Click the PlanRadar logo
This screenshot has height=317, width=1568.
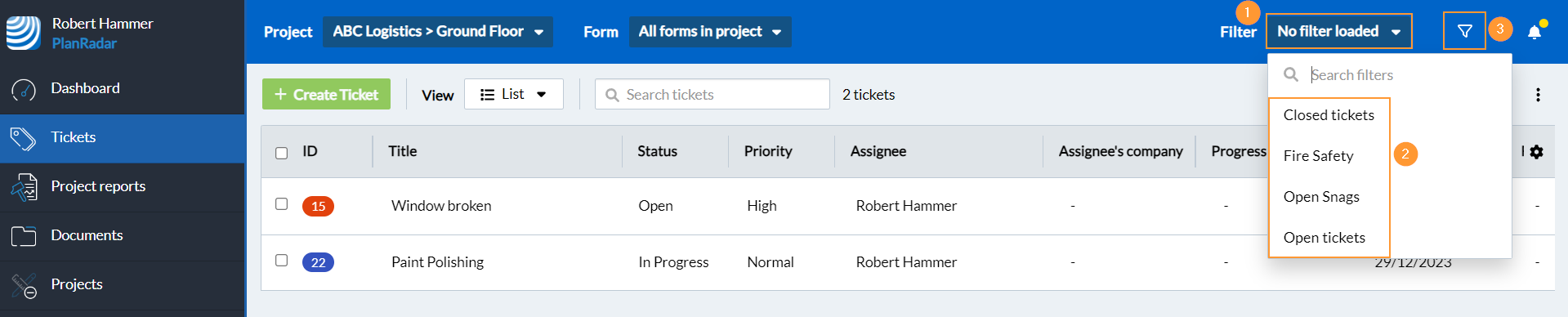(23, 33)
